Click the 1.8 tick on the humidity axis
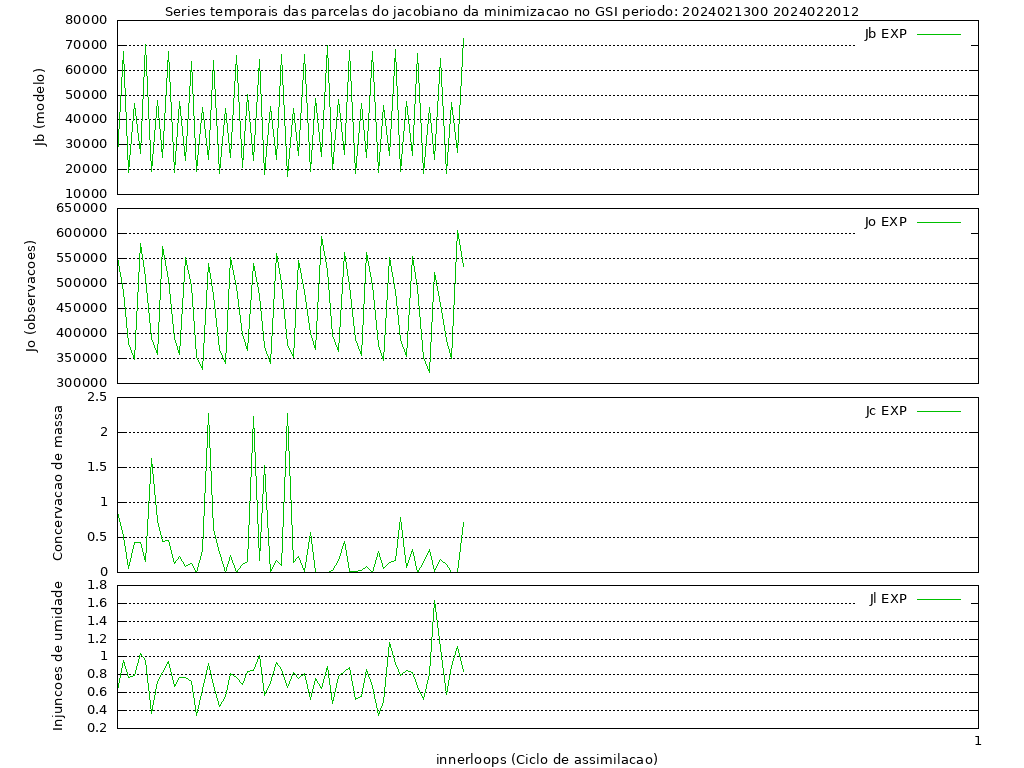 [97, 585]
